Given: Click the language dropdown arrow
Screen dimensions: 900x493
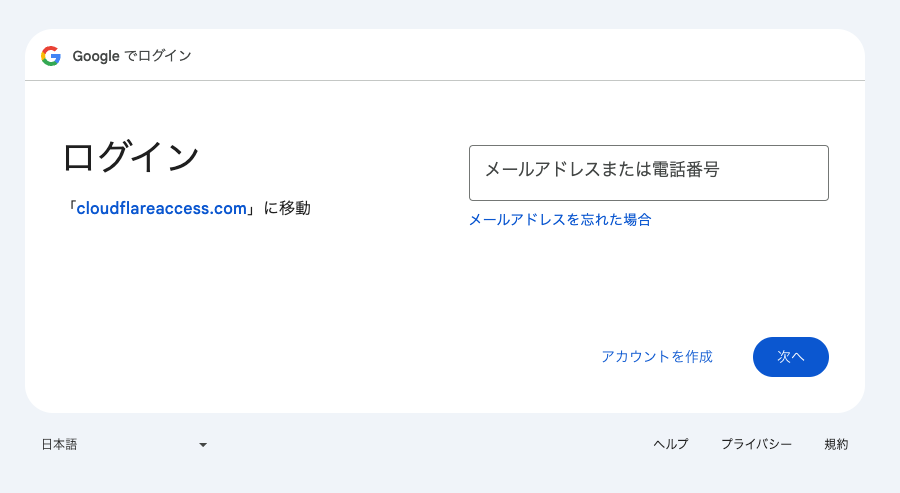Looking at the screenshot, I should tap(203, 445).
